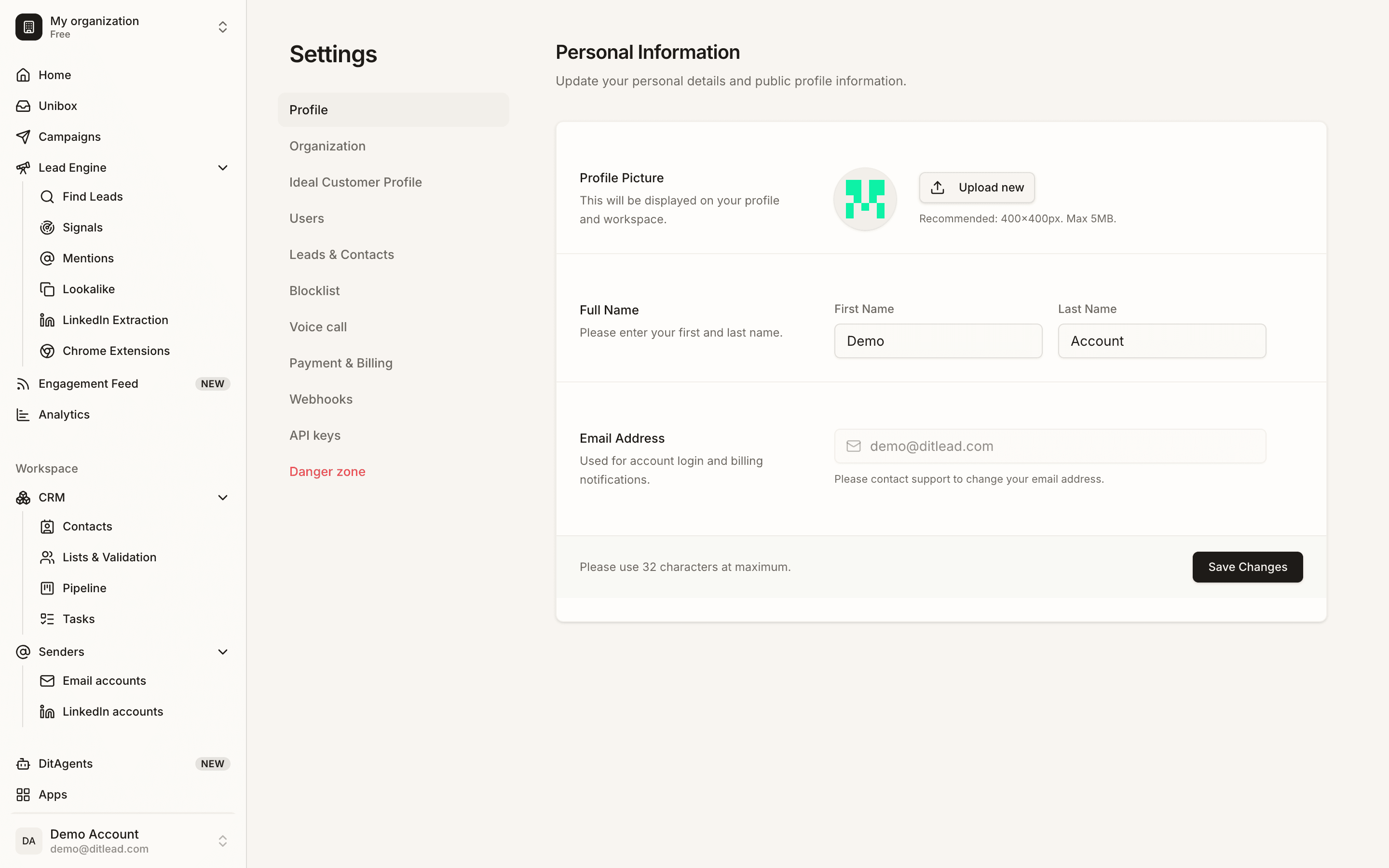Click Save Changes button
The width and height of the screenshot is (1389, 868).
1247,567
